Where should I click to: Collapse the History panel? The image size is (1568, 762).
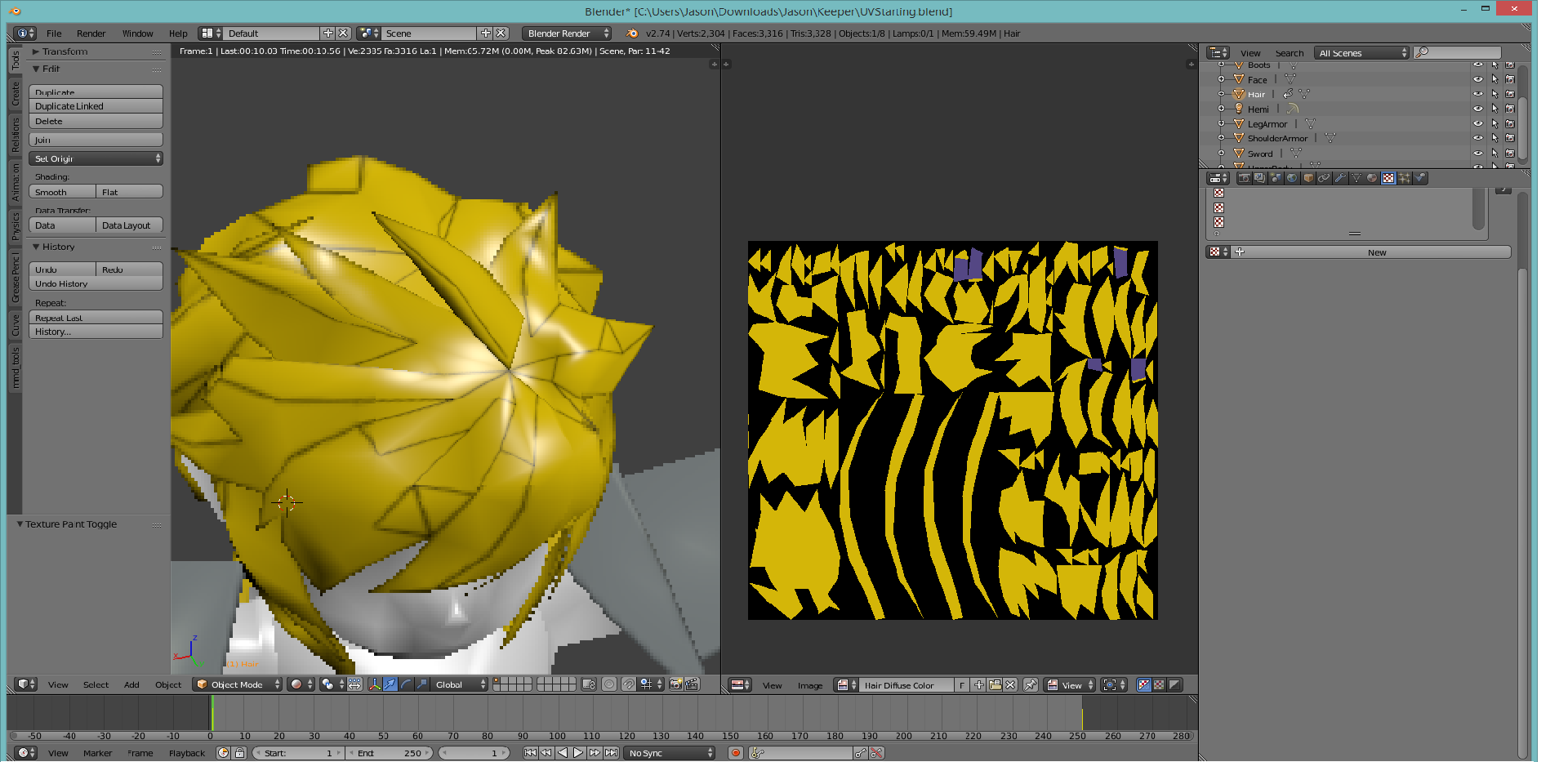tap(36, 247)
